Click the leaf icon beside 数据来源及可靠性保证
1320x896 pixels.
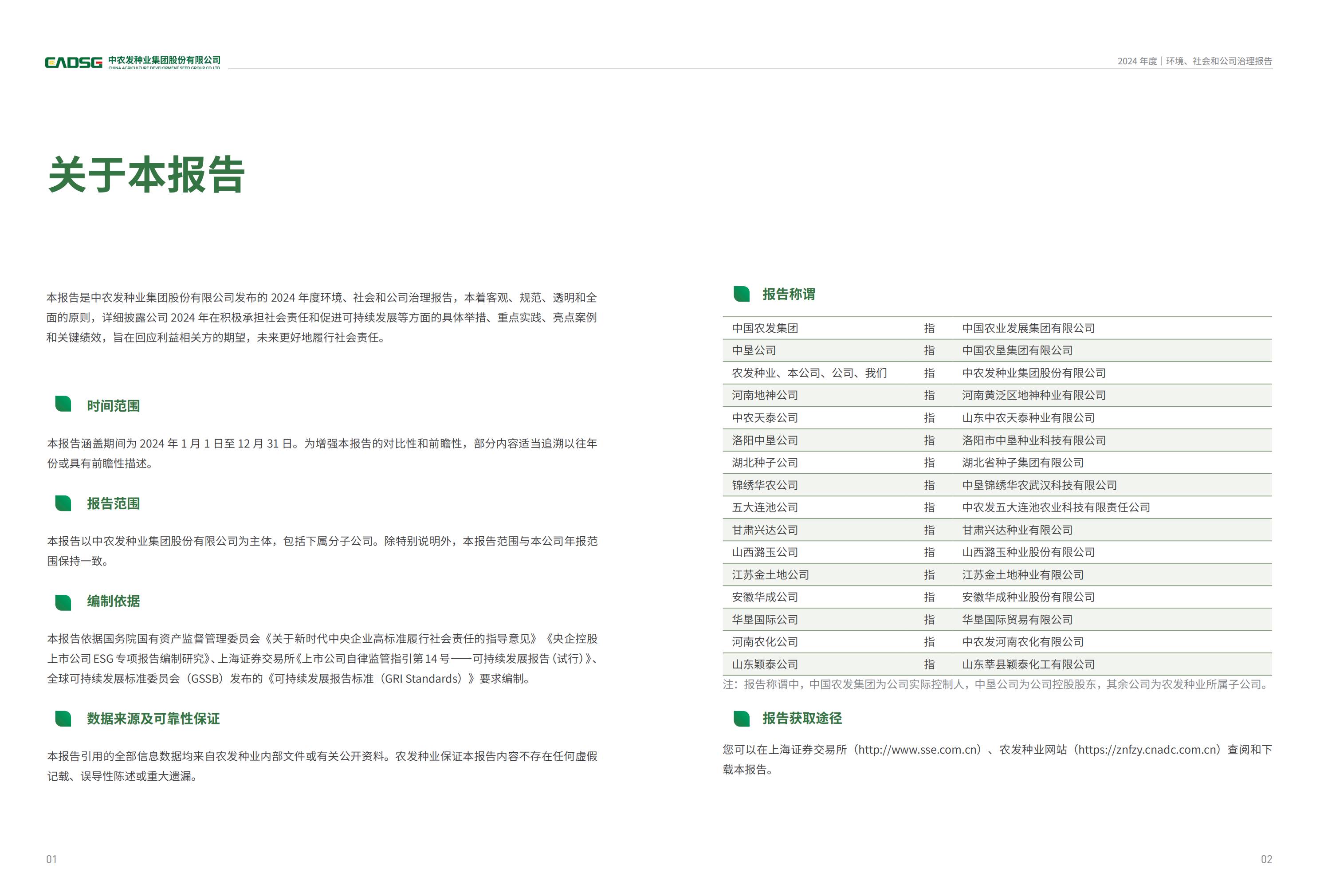(x=63, y=718)
